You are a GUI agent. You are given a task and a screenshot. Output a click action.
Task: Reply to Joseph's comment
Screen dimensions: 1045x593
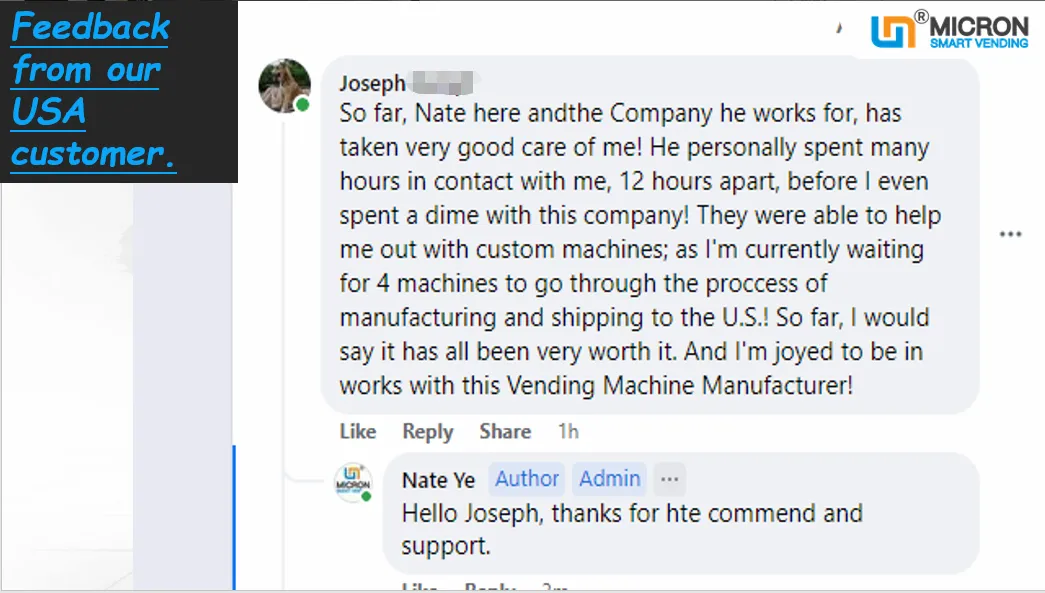[428, 432]
